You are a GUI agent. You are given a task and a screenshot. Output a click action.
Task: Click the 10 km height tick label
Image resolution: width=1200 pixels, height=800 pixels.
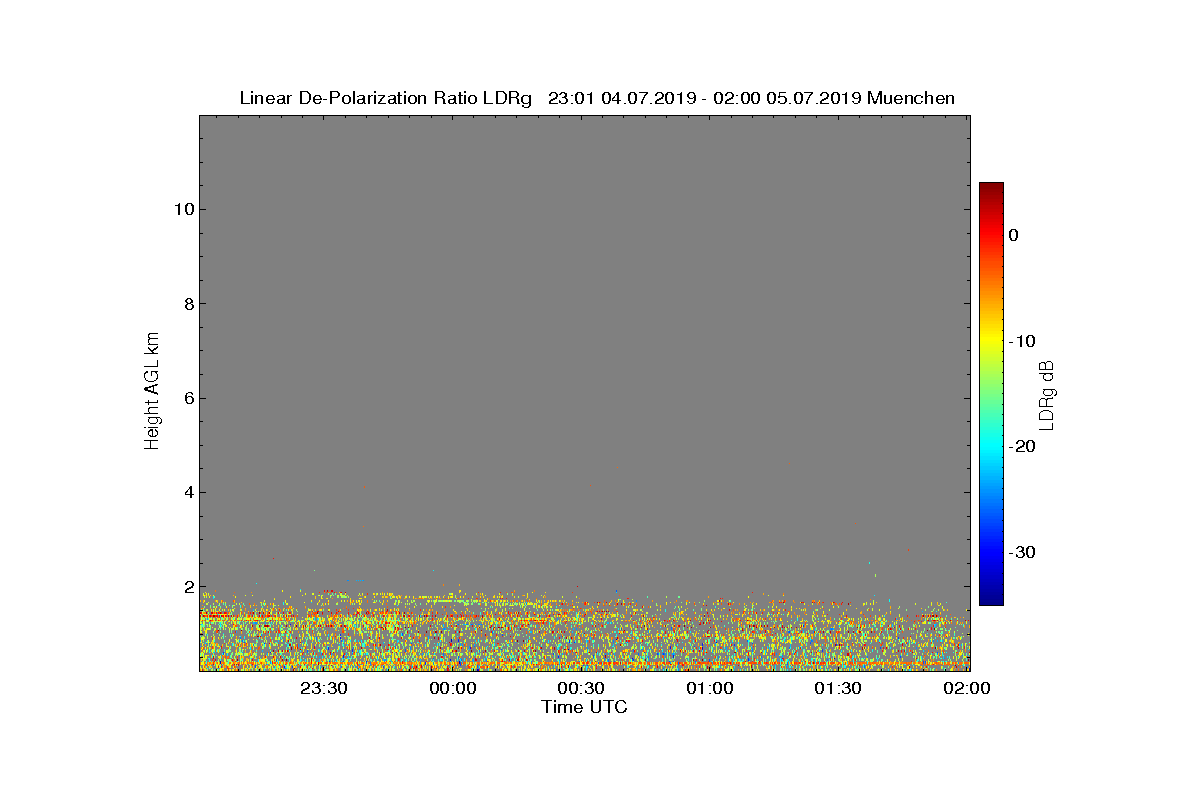click(x=181, y=209)
